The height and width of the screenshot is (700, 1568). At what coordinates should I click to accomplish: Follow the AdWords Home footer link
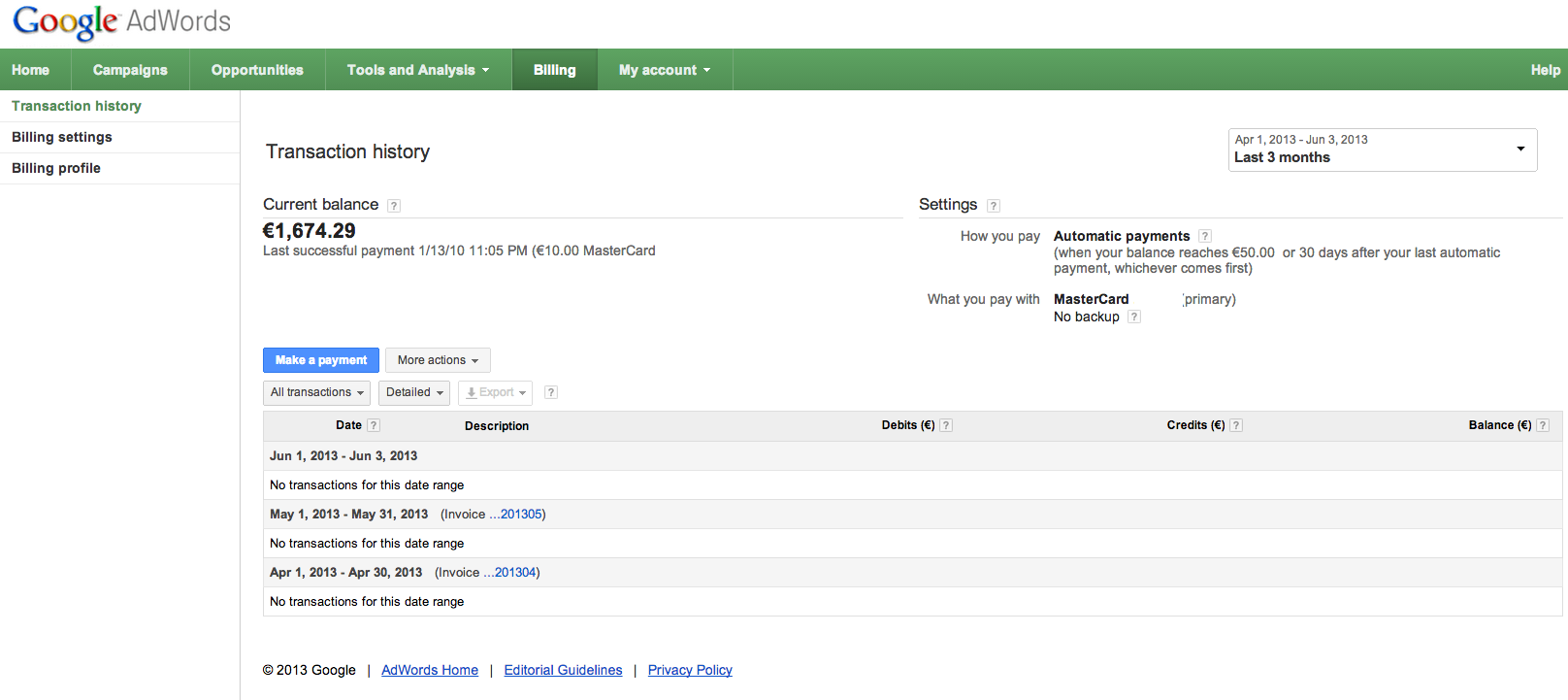click(430, 670)
